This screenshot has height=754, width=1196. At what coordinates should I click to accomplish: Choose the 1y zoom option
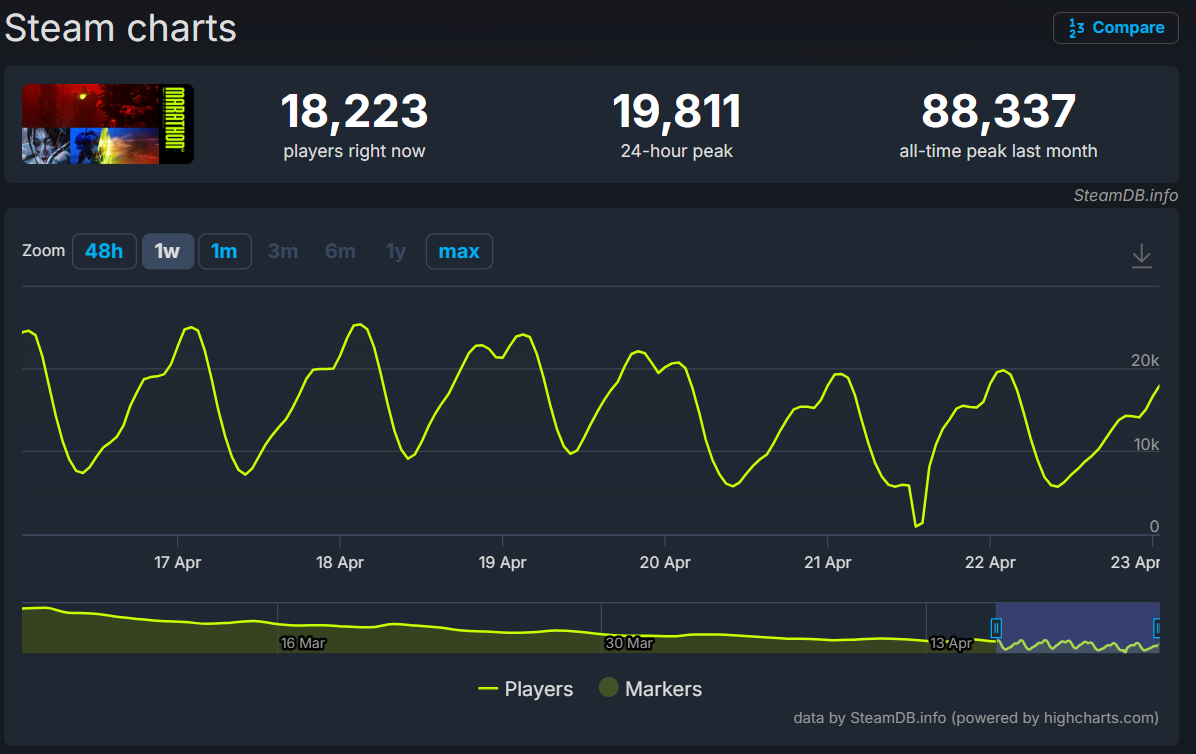click(x=396, y=252)
